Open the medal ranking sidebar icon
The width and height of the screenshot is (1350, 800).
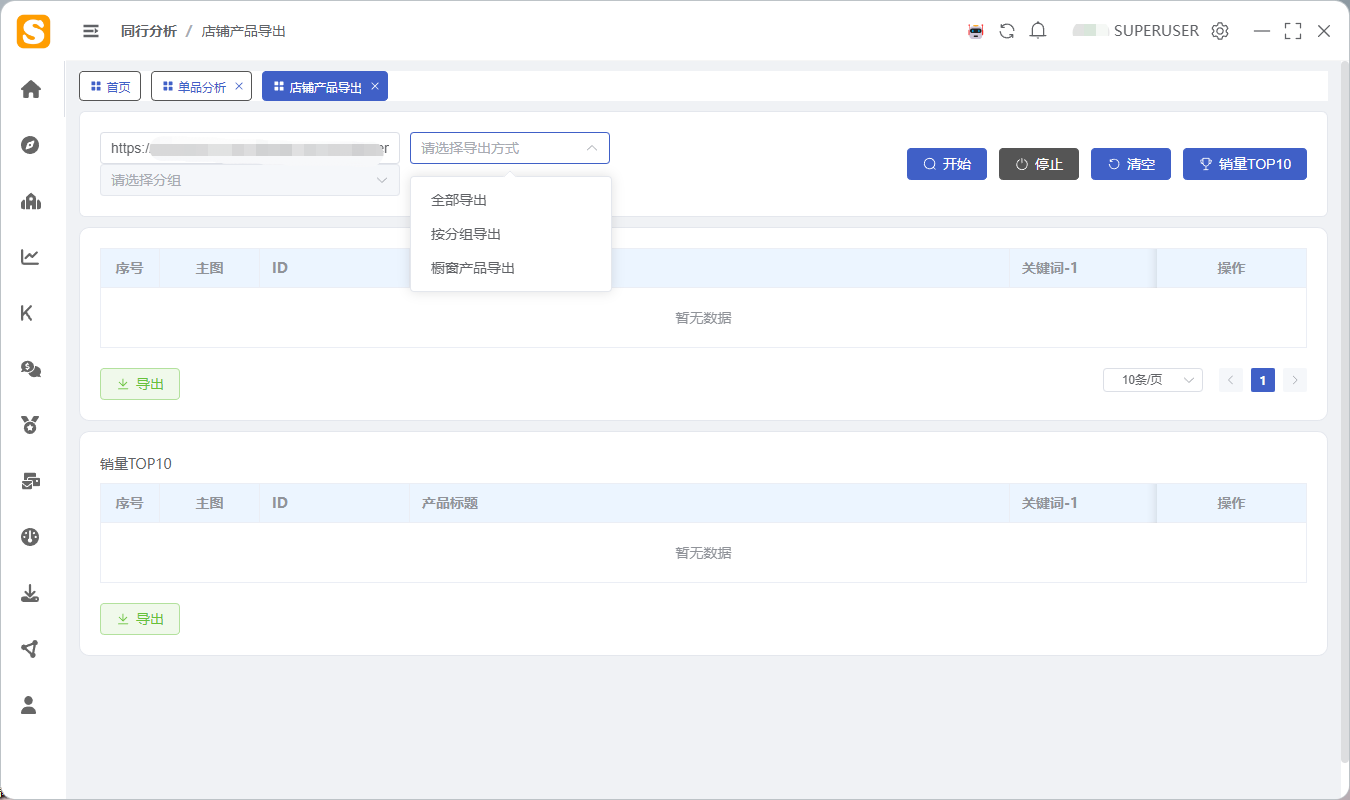click(30, 425)
